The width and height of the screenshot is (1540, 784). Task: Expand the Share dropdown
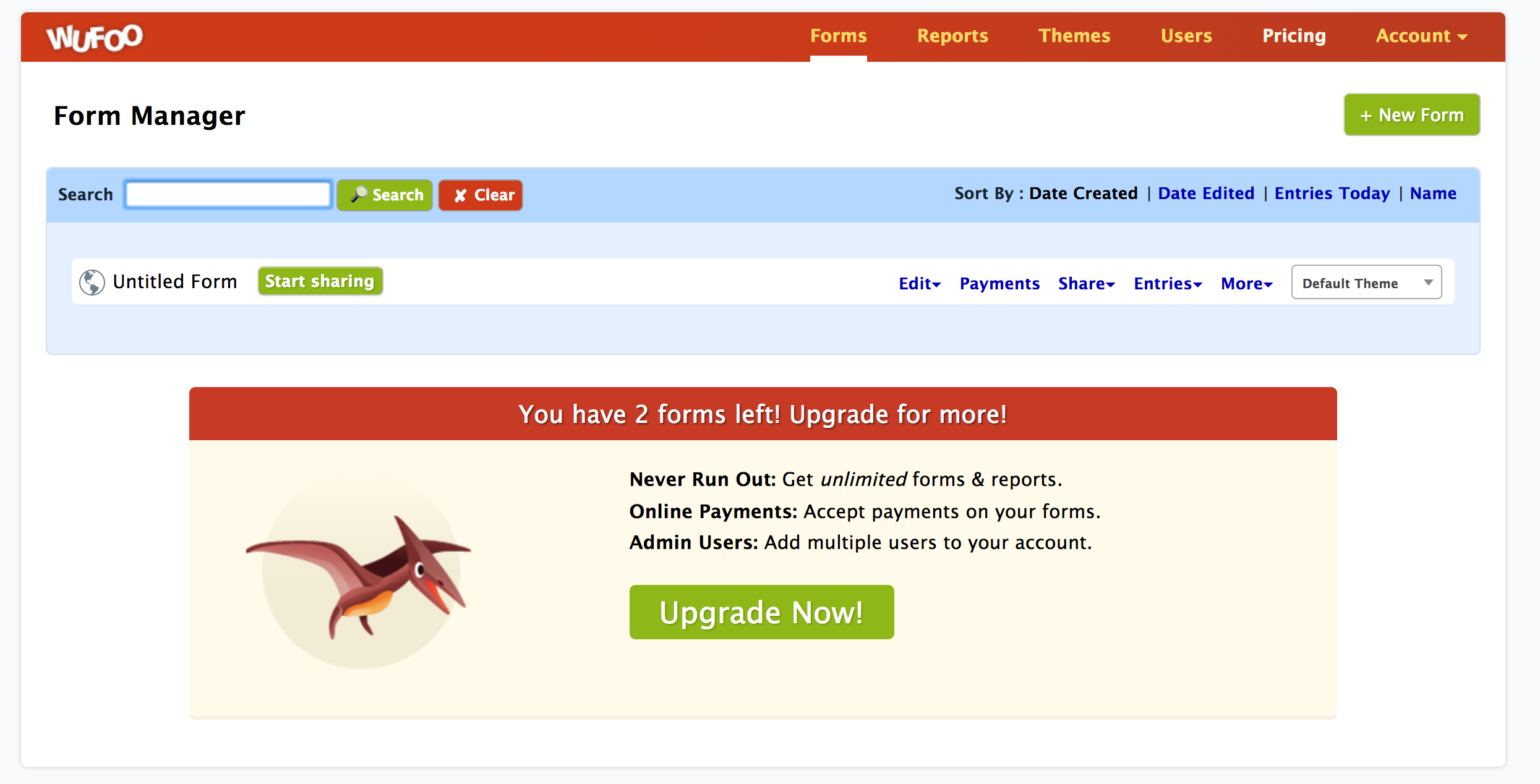pyautogui.click(x=1087, y=284)
